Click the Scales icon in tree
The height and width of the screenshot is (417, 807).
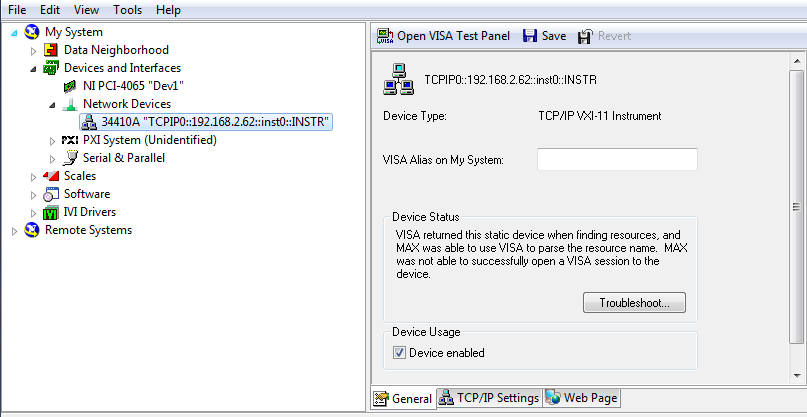pyautogui.click(x=51, y=176)
